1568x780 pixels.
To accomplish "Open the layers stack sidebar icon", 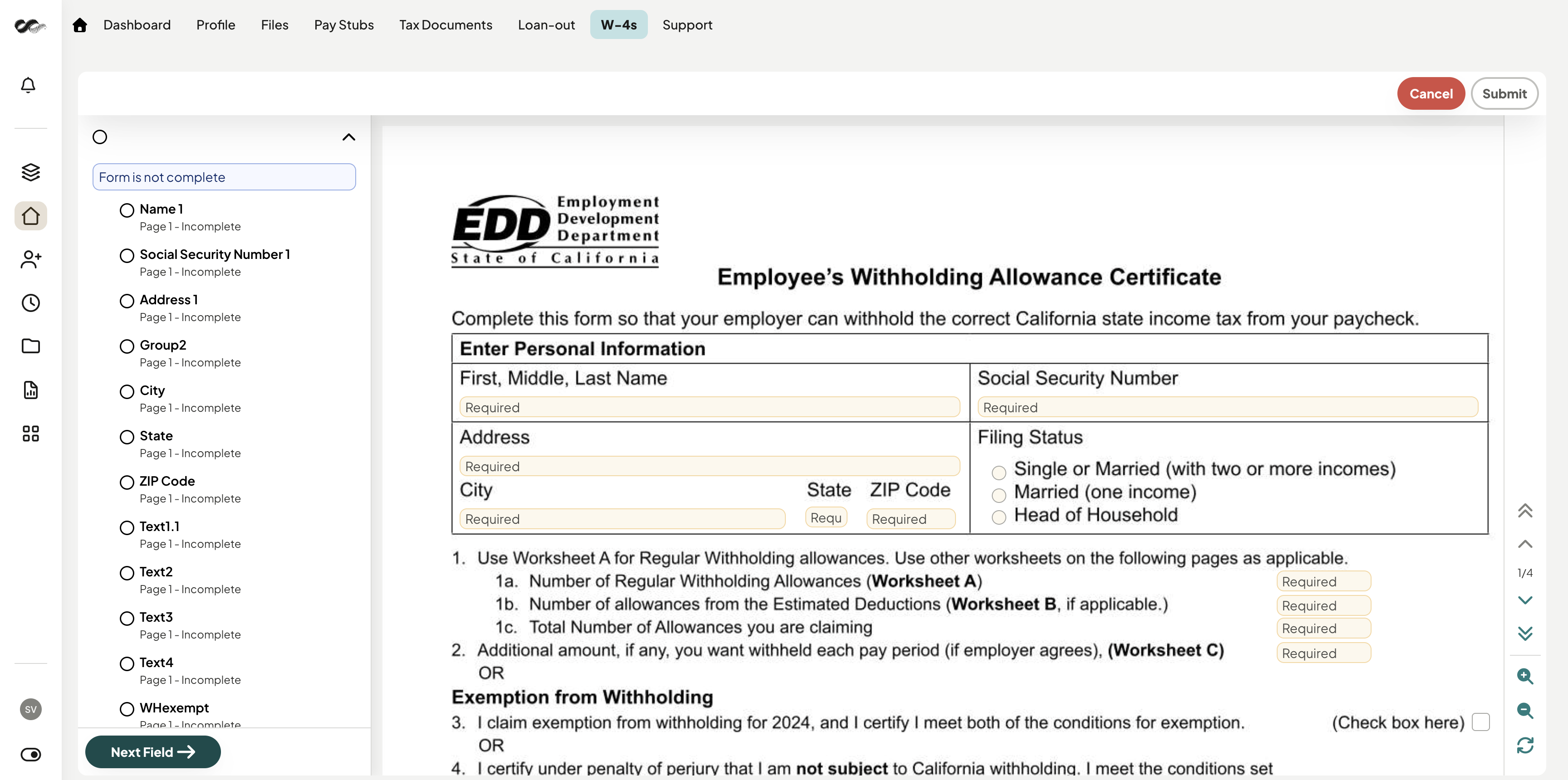I will click(31, 172).
